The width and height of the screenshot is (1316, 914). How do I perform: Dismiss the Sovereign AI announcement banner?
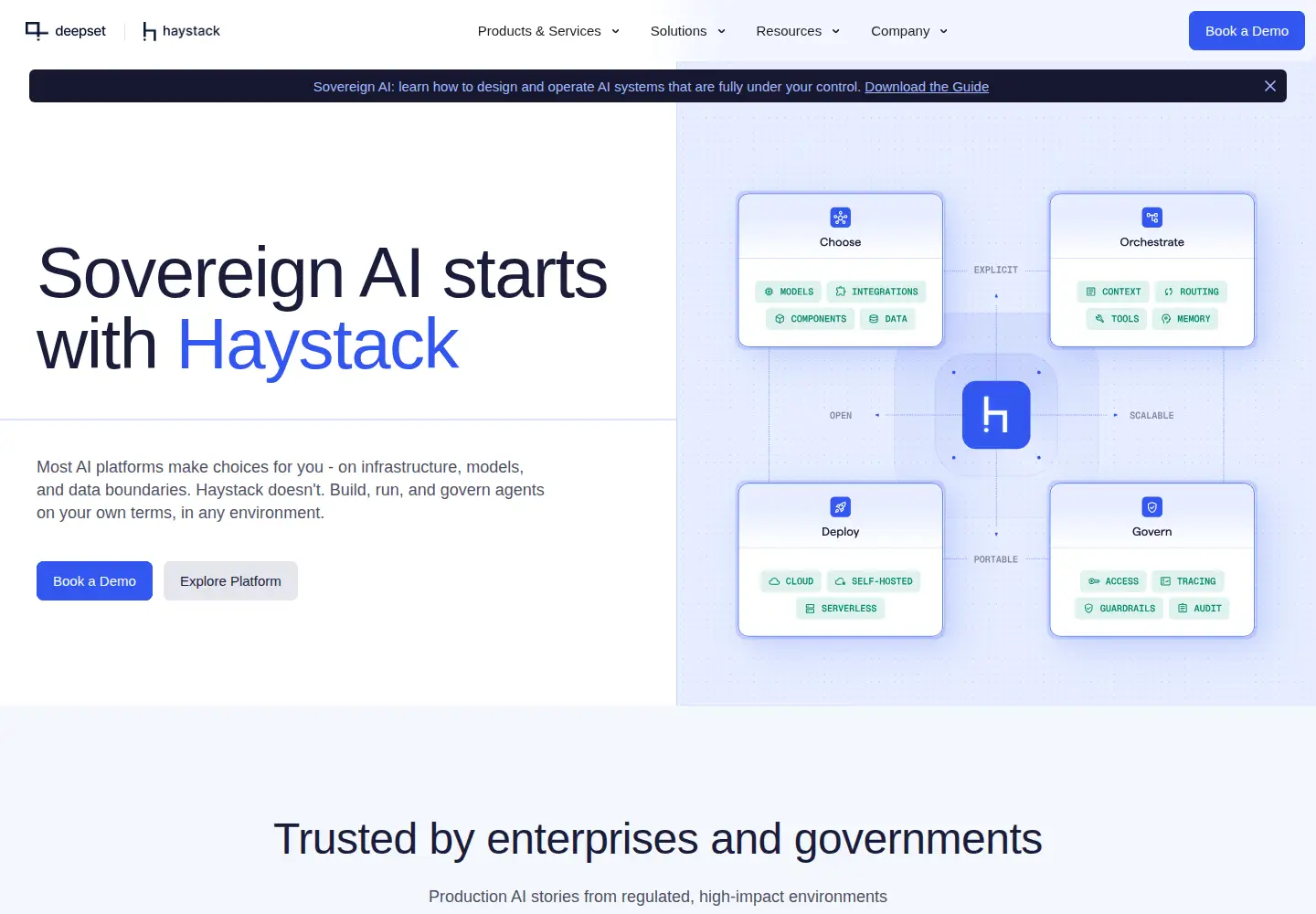pos(1270,86)
